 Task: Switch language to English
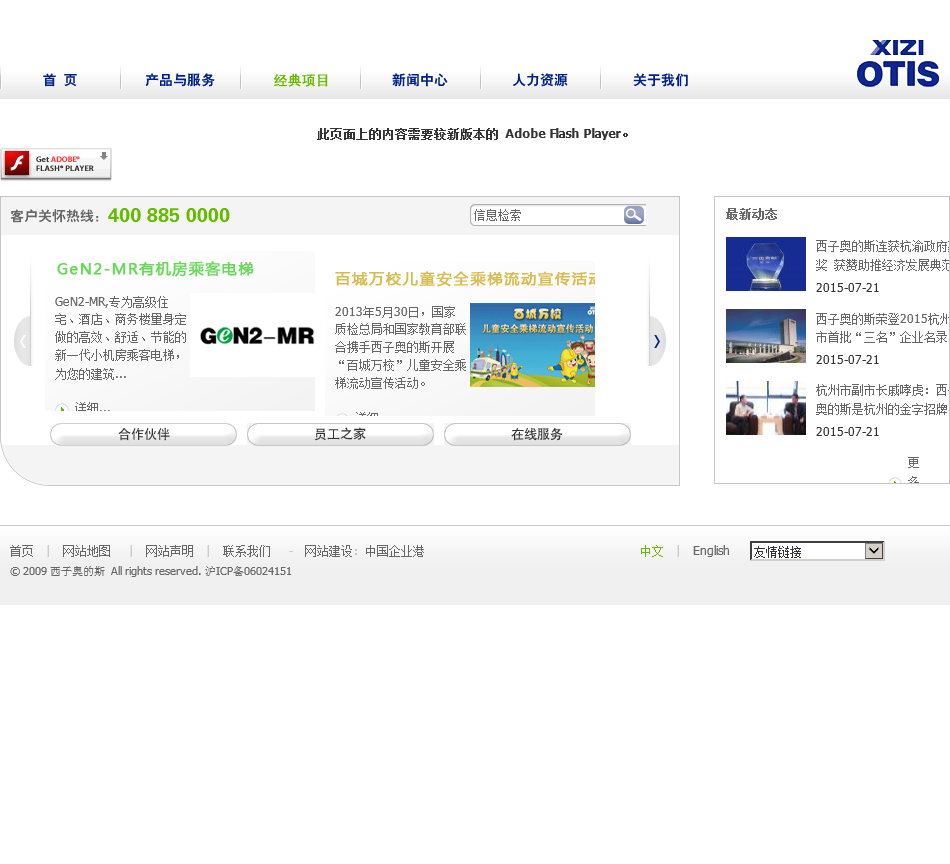tap(711, 551)
